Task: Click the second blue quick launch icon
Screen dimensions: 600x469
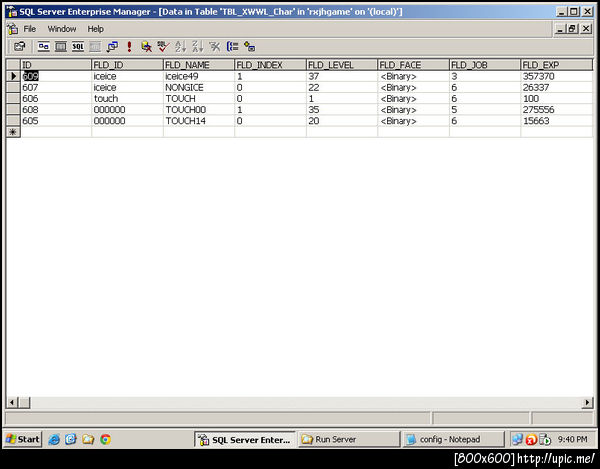Action: 71,439
